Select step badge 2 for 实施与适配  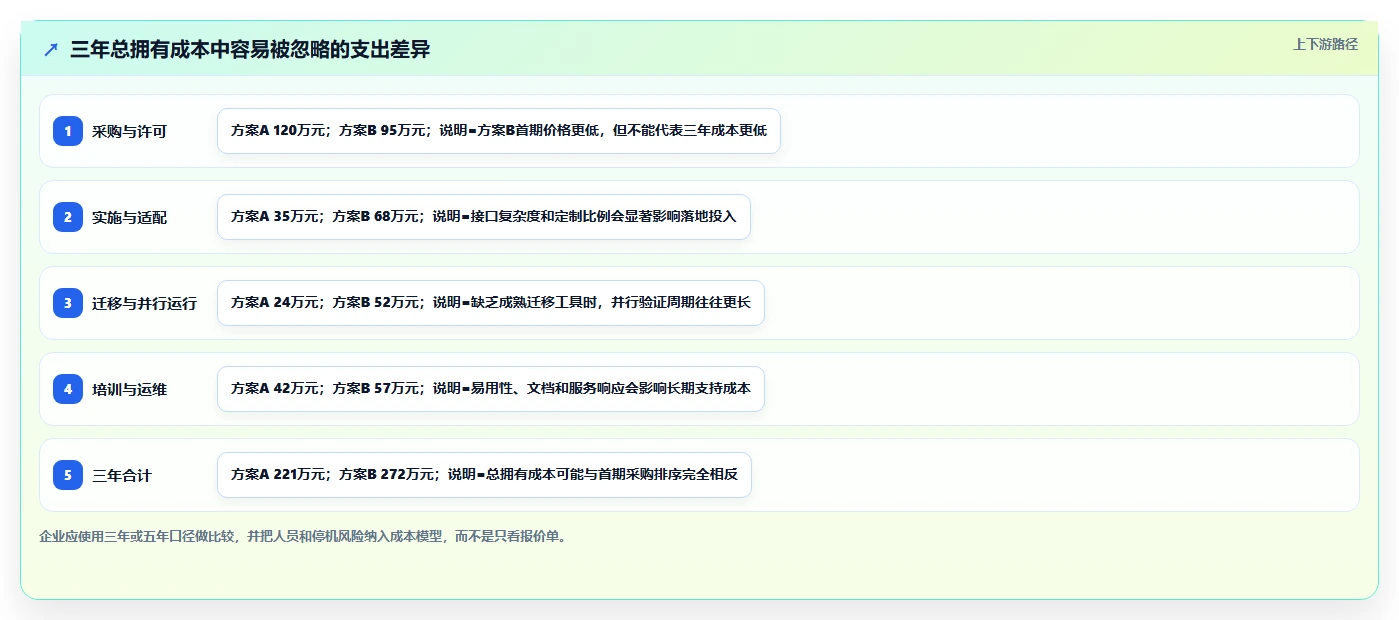click(x=68, y=217)
